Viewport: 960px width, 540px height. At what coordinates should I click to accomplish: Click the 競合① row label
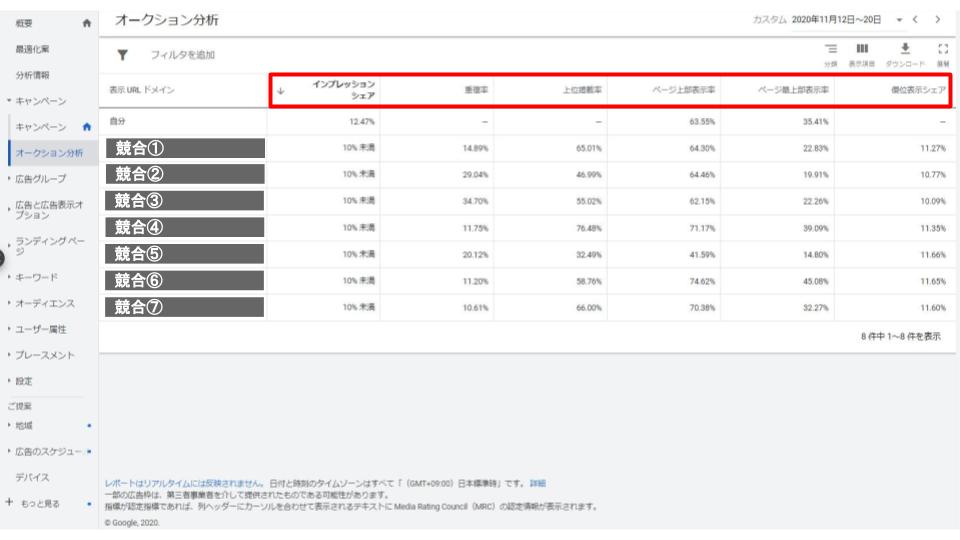pyautogui.click(x=185, y=148)
